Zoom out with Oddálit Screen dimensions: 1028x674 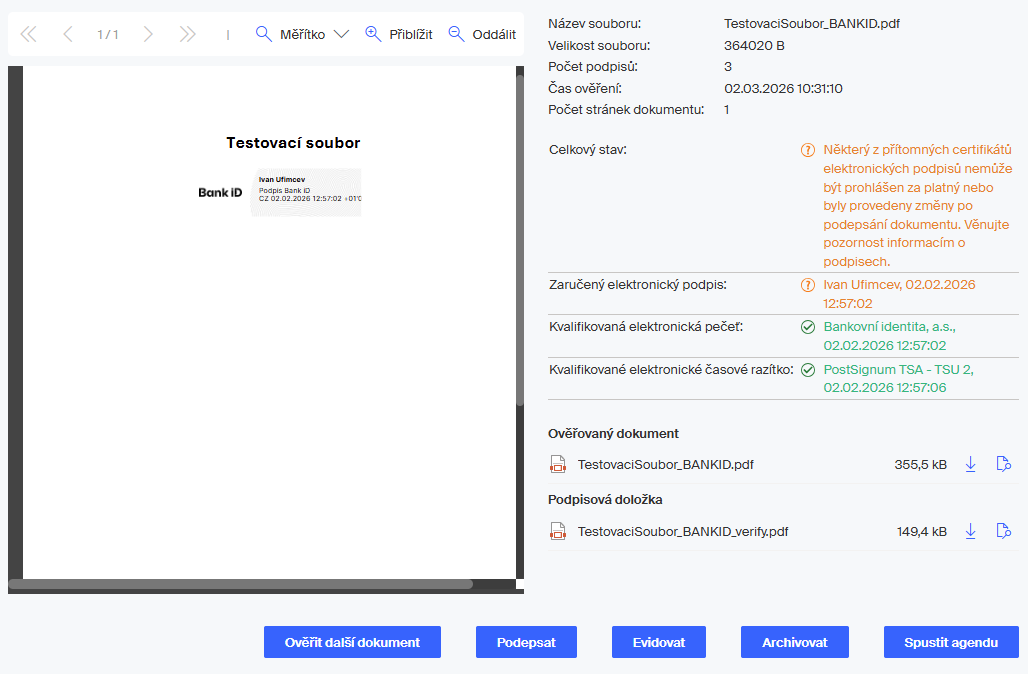pyautogui.click(x=482, y=34)
